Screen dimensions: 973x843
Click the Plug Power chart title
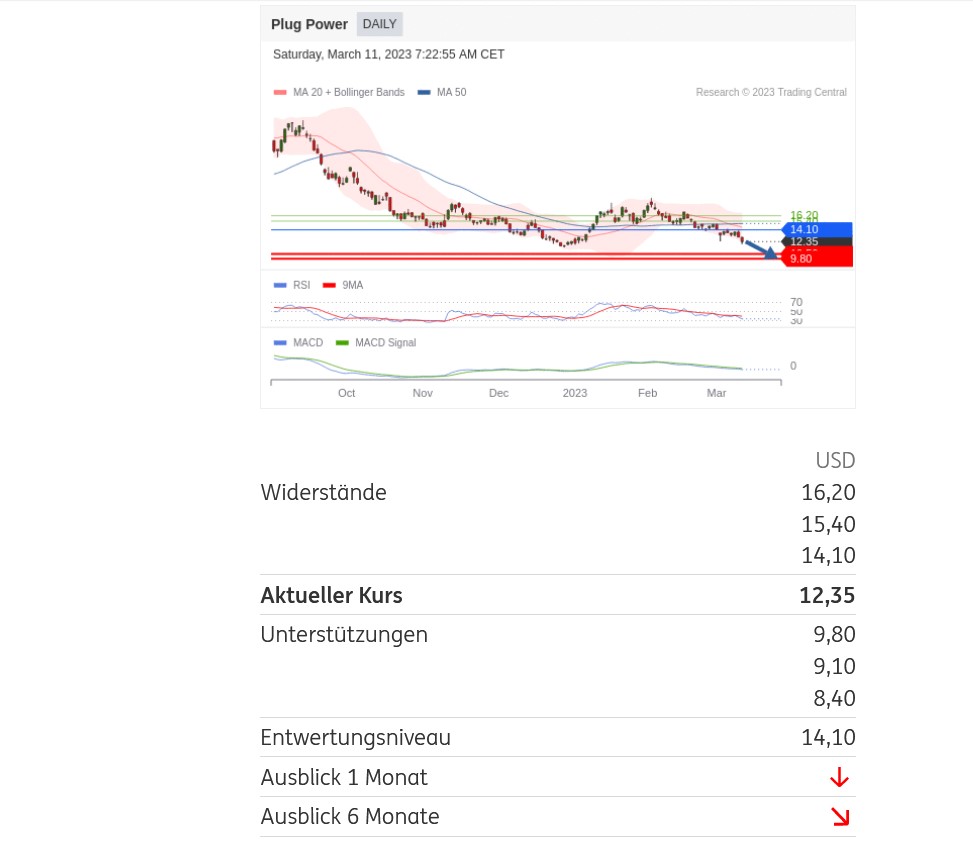(x=309, y=24)
